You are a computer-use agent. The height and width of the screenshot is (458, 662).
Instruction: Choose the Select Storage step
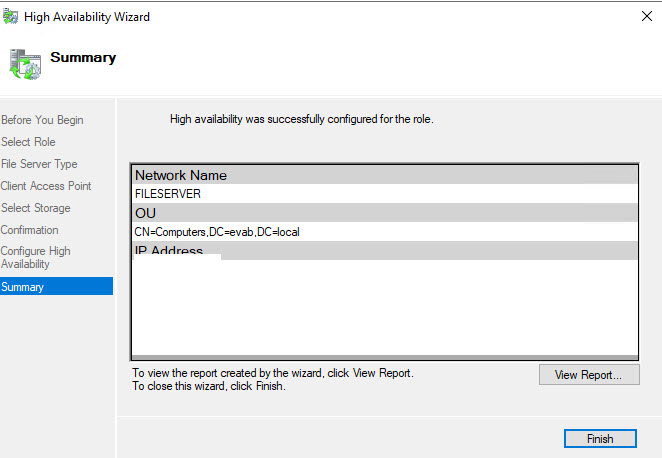point(36,208)
